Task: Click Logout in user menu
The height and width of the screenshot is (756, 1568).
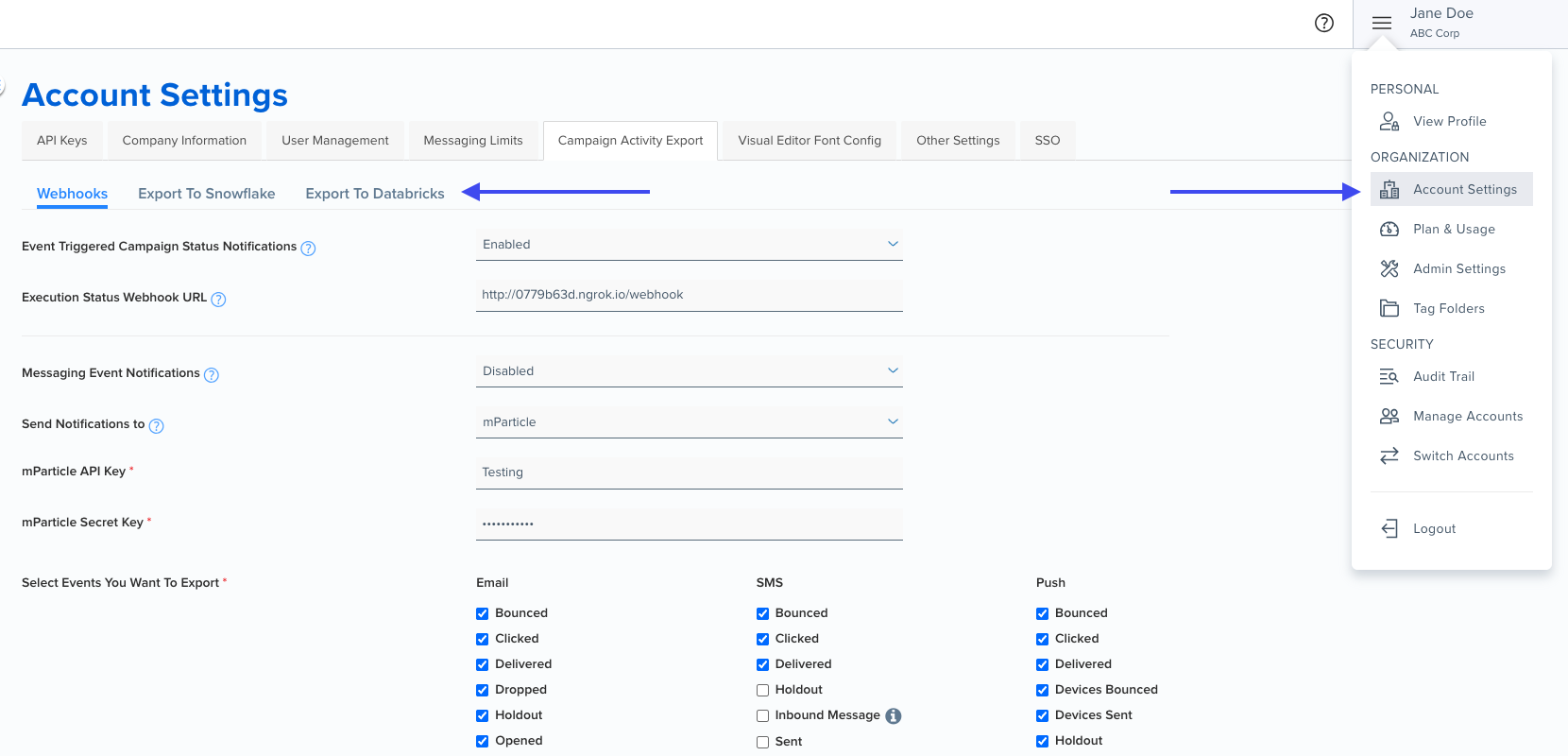Action: click(1452, 528)
